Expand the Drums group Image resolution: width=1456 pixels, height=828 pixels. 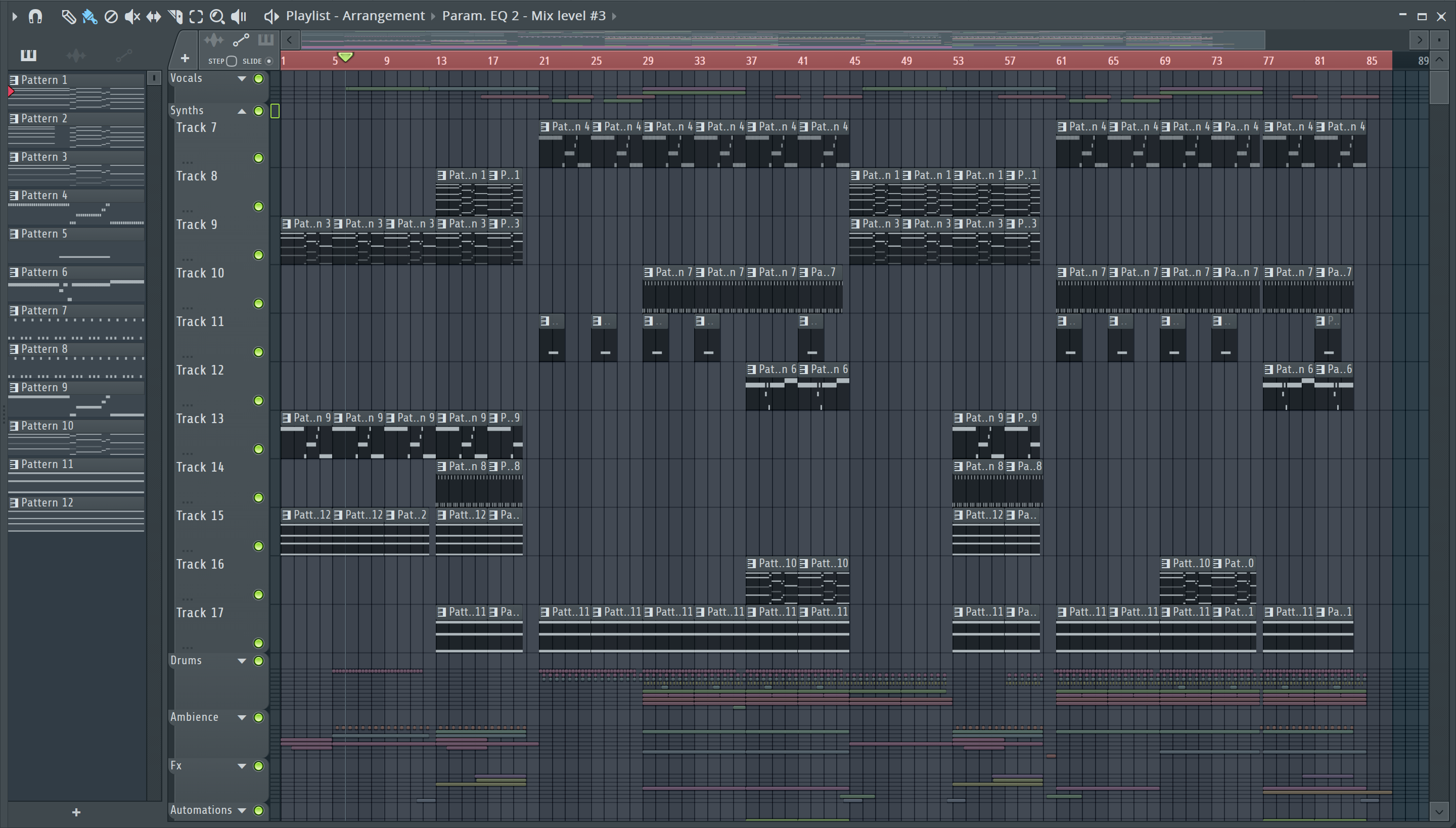242,661
